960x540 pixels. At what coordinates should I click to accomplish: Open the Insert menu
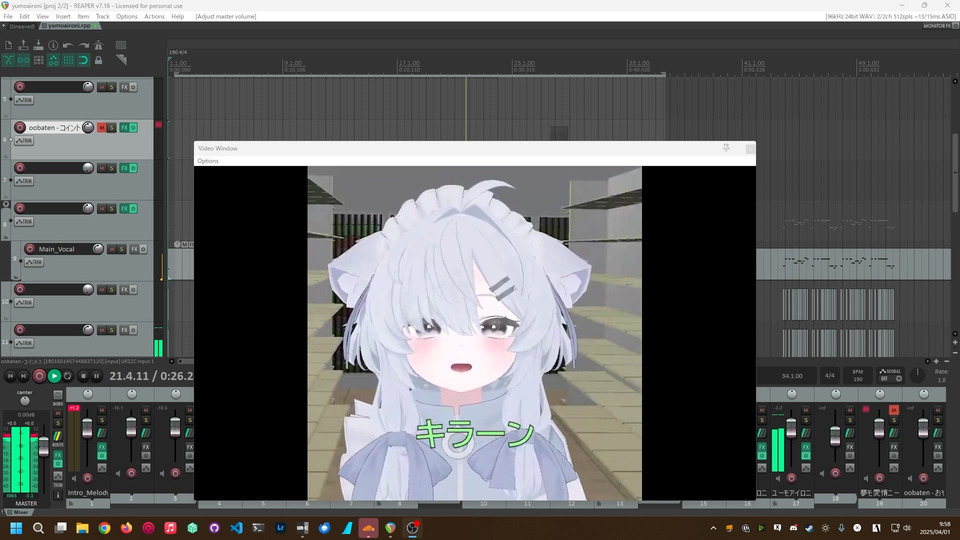(x=63, y=17)
